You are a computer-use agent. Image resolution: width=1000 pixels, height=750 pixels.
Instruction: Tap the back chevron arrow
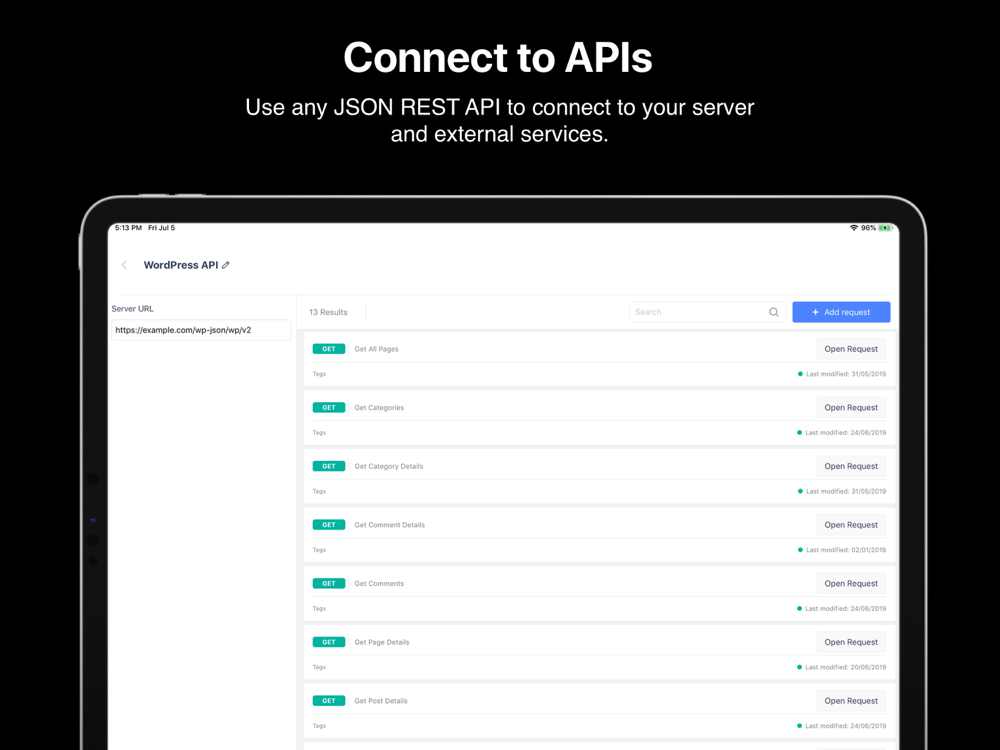coord(124,265)
